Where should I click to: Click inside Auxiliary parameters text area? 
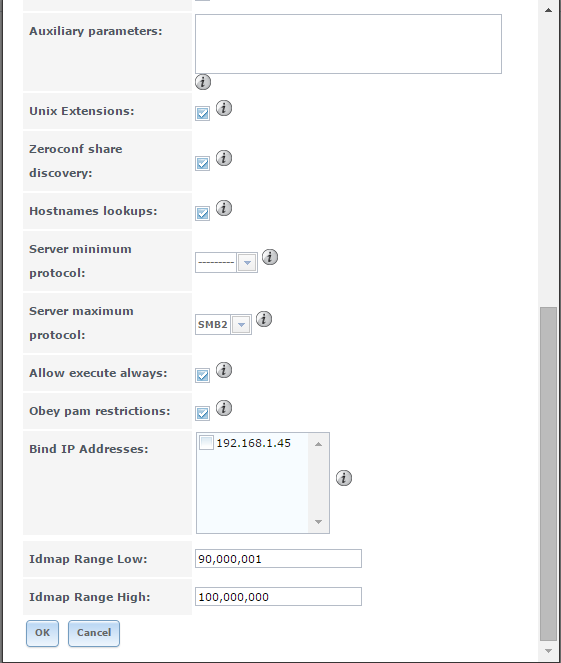point(348,44)
